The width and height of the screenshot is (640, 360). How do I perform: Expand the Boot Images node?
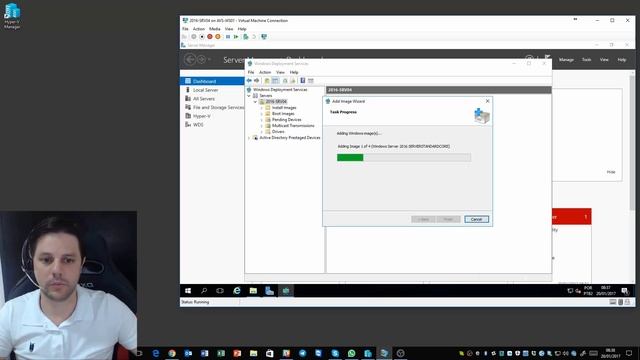point(262,114)
